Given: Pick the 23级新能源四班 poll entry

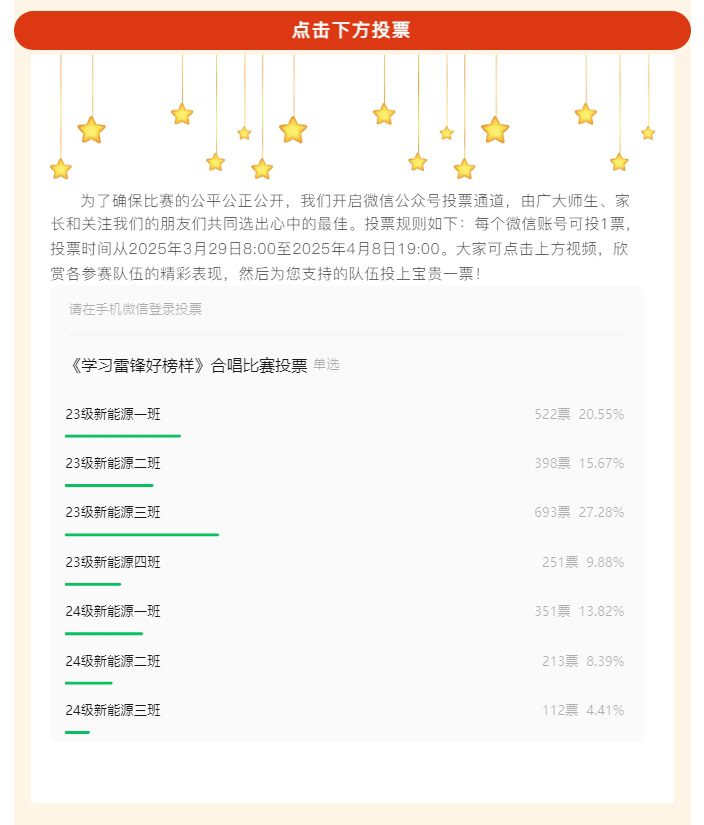Looking at the screenshot, I should pos(345,568).
